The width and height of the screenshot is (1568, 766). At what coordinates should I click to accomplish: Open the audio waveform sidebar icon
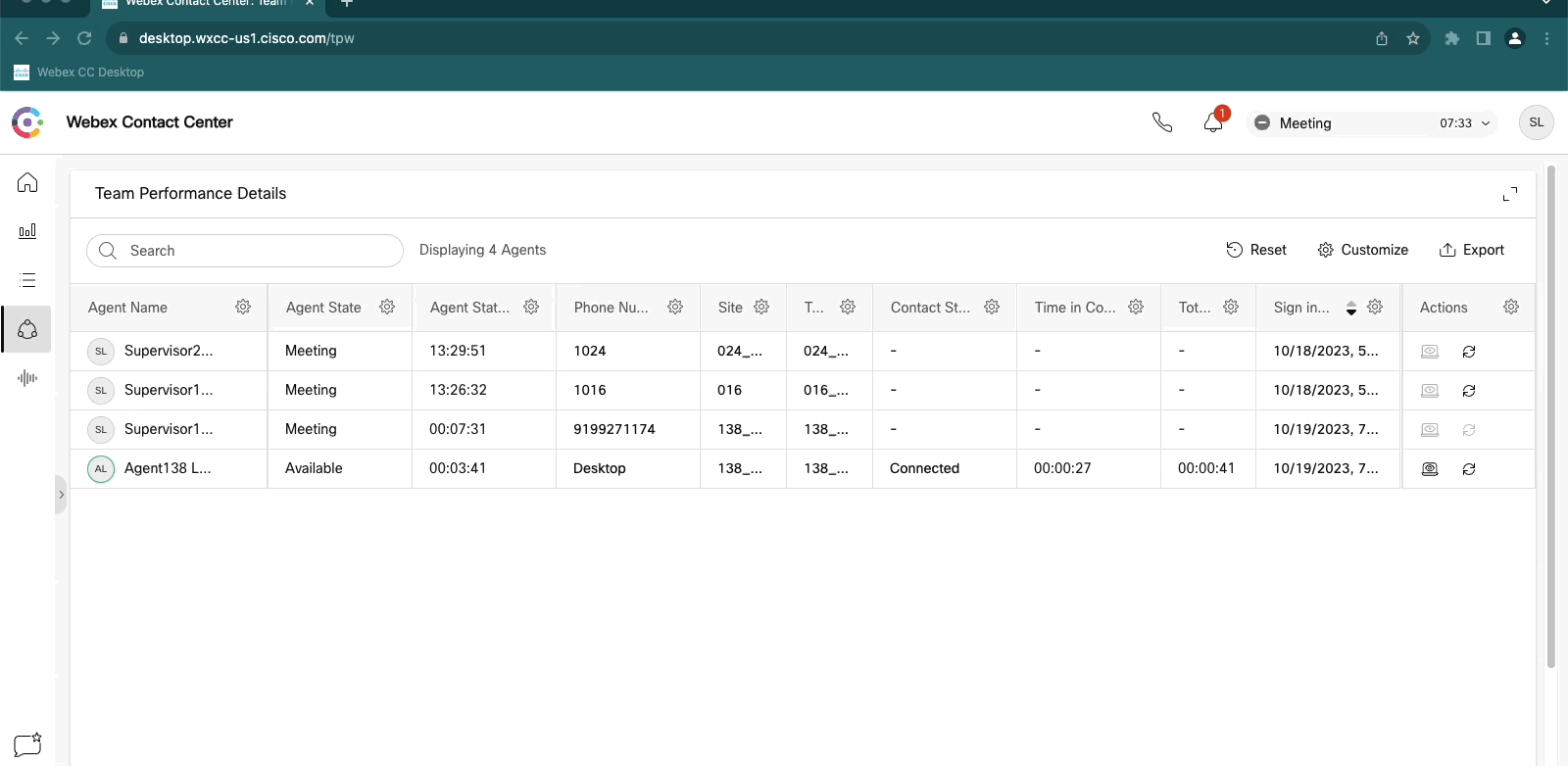tap(27, 378)
